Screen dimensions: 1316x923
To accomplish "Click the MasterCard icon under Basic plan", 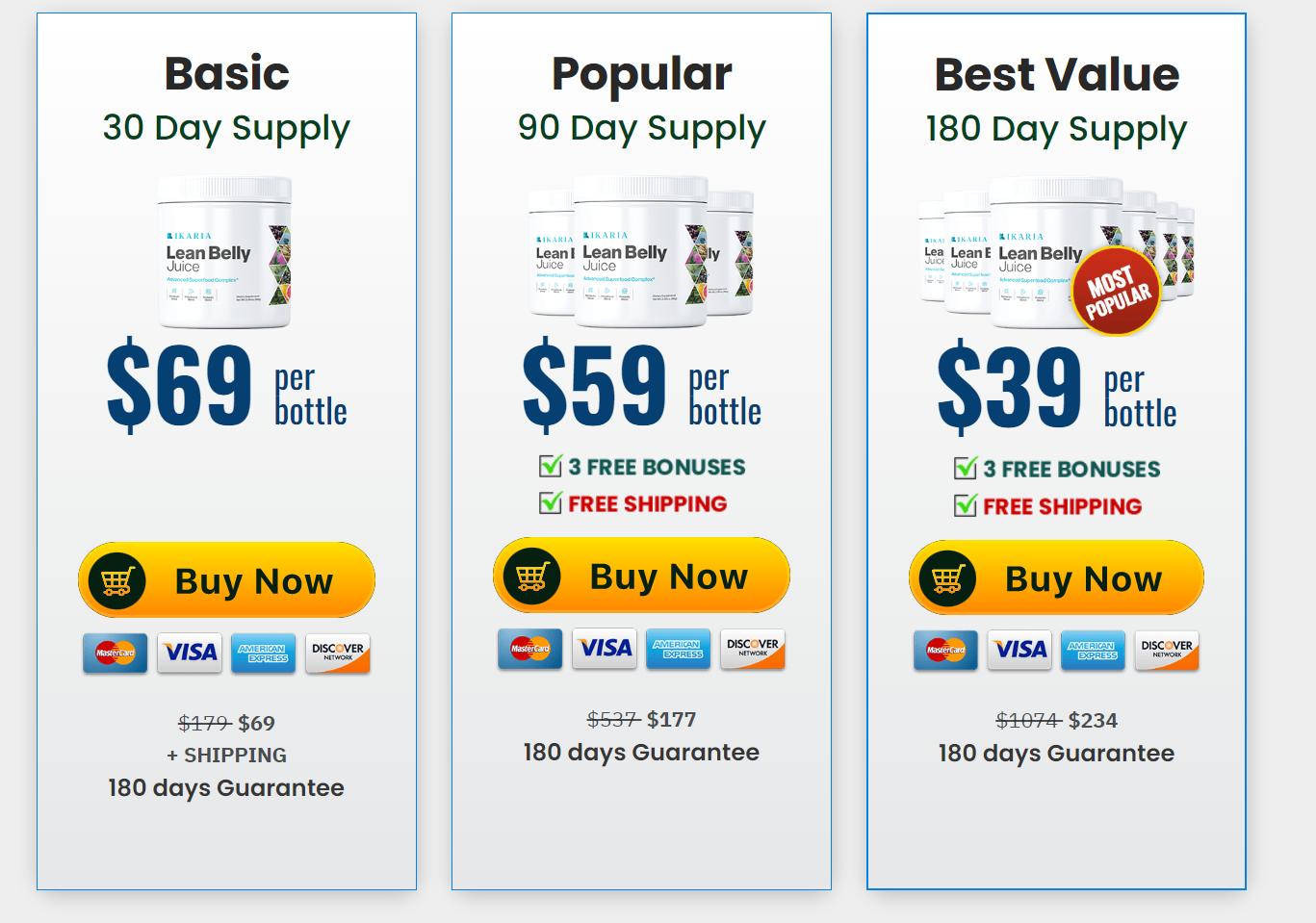I will (116, 653).
